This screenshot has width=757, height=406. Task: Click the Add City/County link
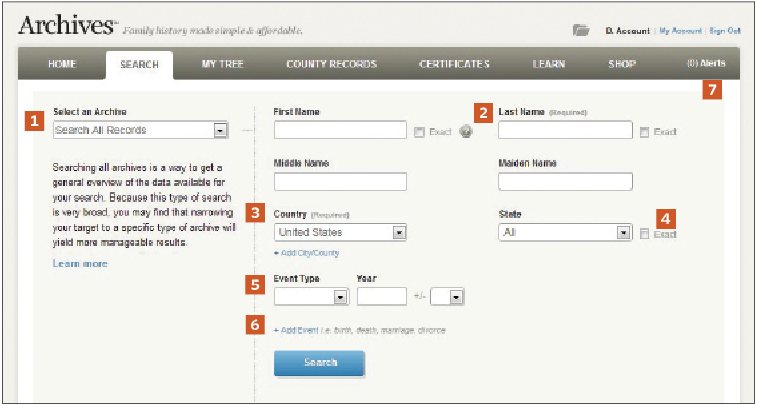(x=306, y=253)
